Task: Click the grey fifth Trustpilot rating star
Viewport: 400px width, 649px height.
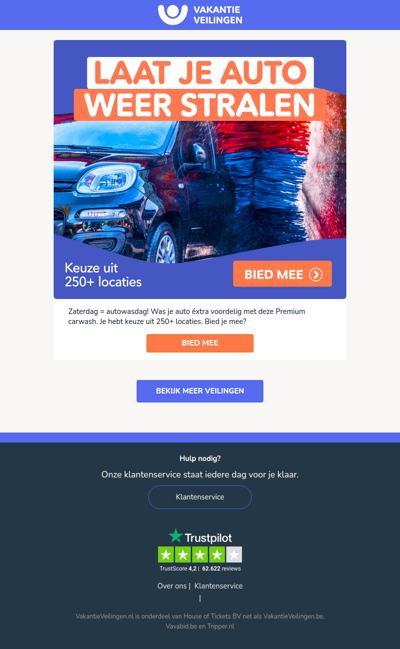Action: pyautogui.click(x=234, y=555)
